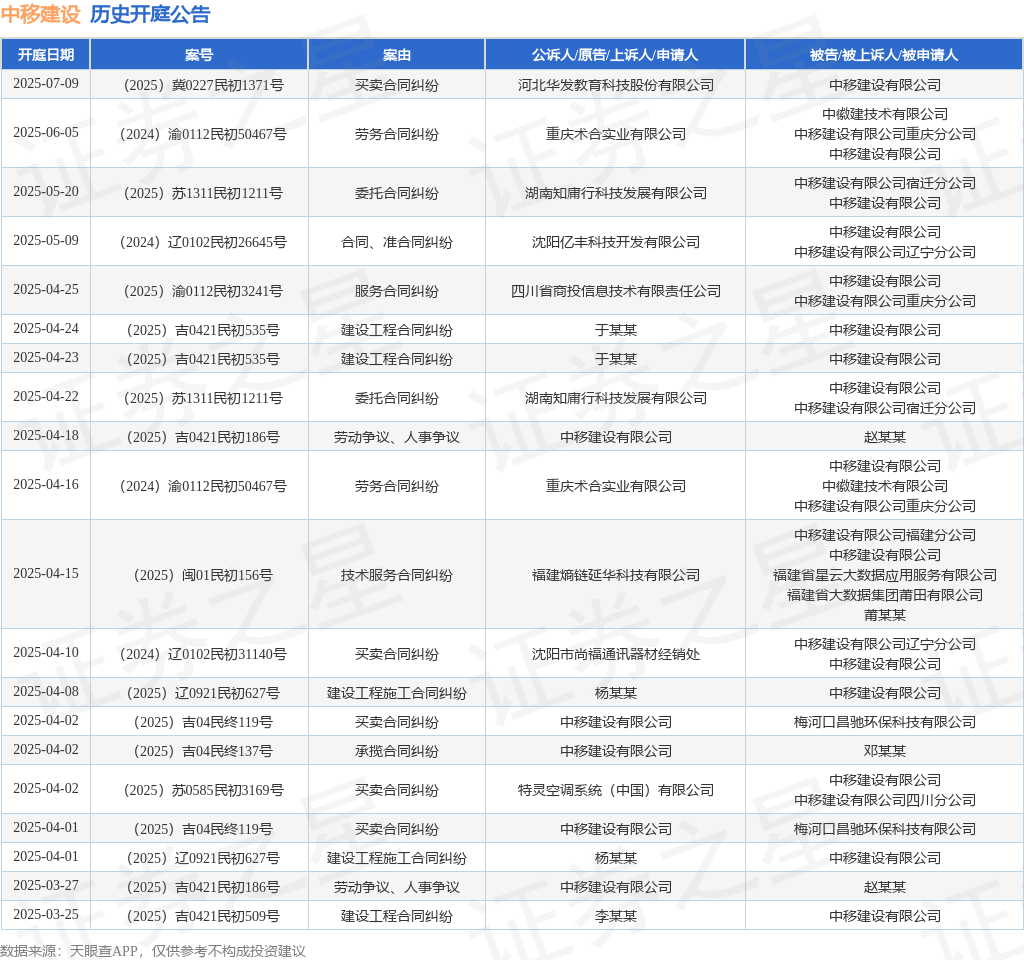Click 赵某某 in the 2025-04-18 row
1024x960 pixels.
point(885,438)
